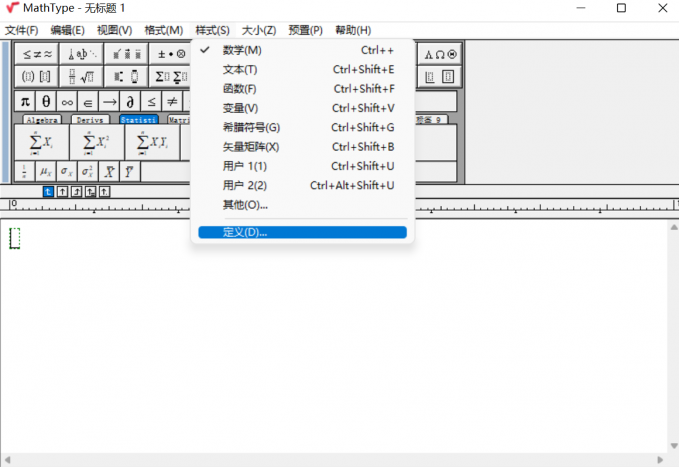
Task: Insert the not-equal symbol in small bar
Action: click(172, 102)
